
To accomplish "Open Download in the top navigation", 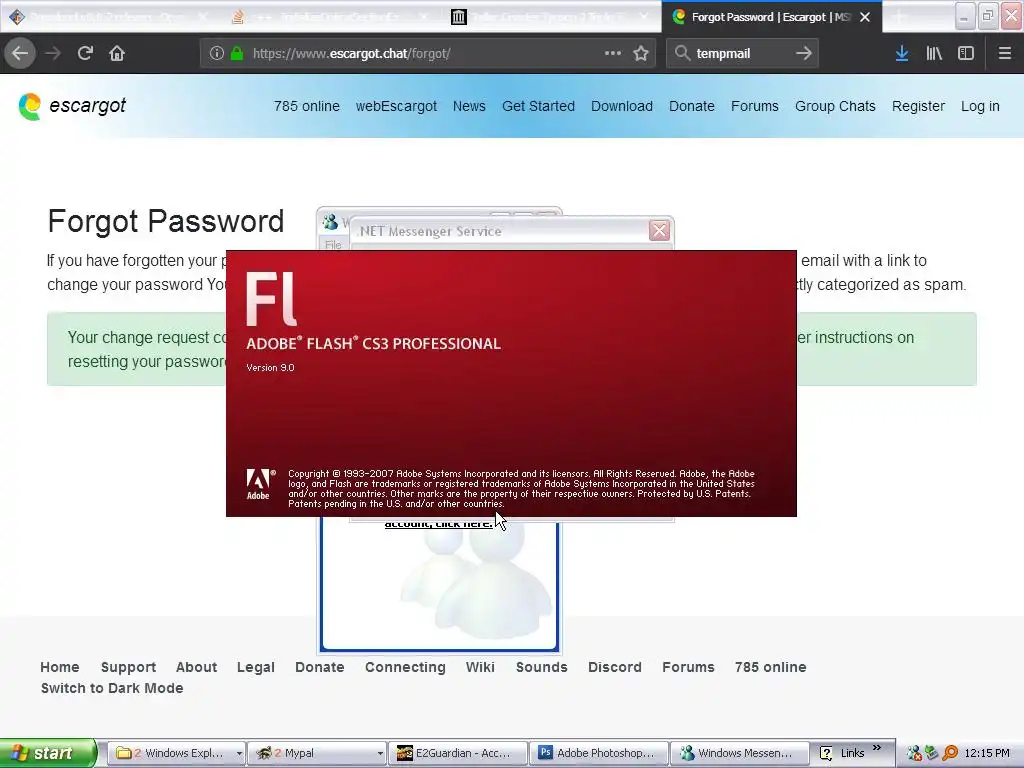I will pyautogui.click(x=622, y=106).
